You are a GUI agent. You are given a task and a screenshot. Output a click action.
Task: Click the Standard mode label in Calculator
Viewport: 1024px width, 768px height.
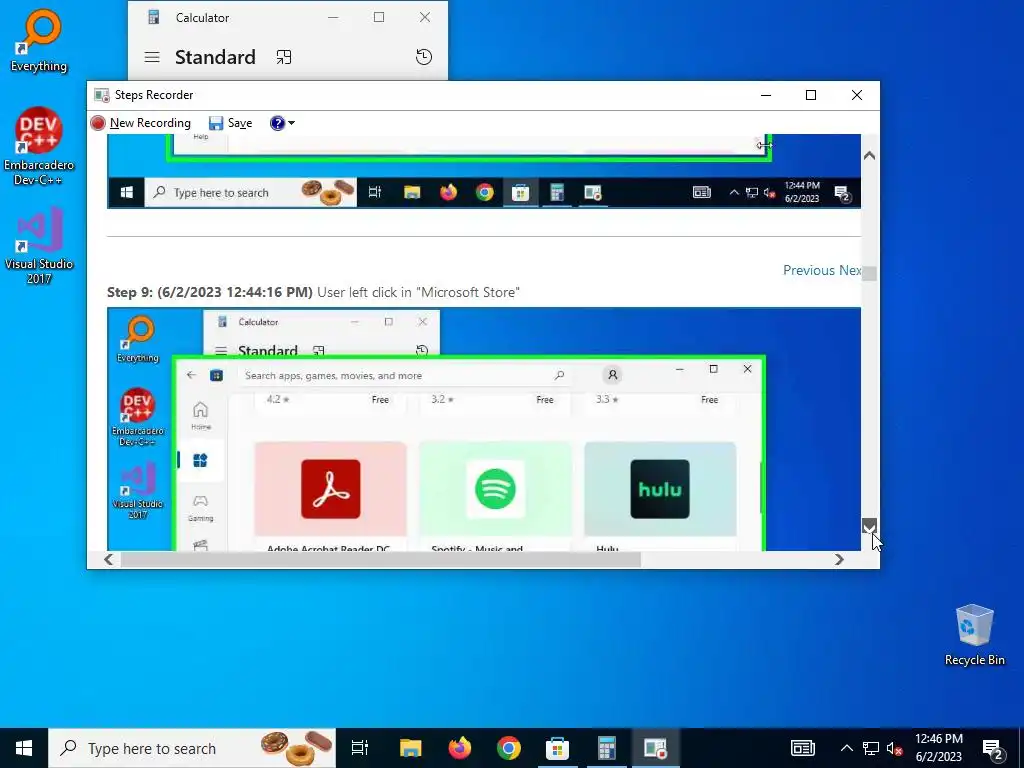215,57
